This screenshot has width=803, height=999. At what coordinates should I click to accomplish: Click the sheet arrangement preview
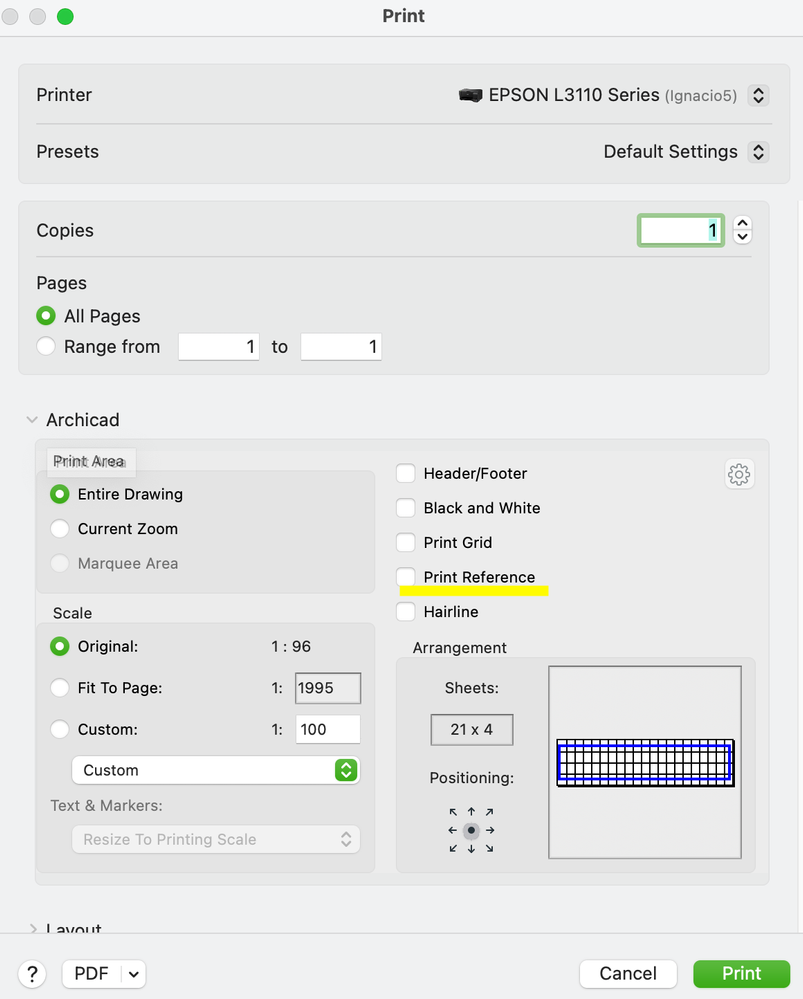pyautogui.click(x=645, y=763)
